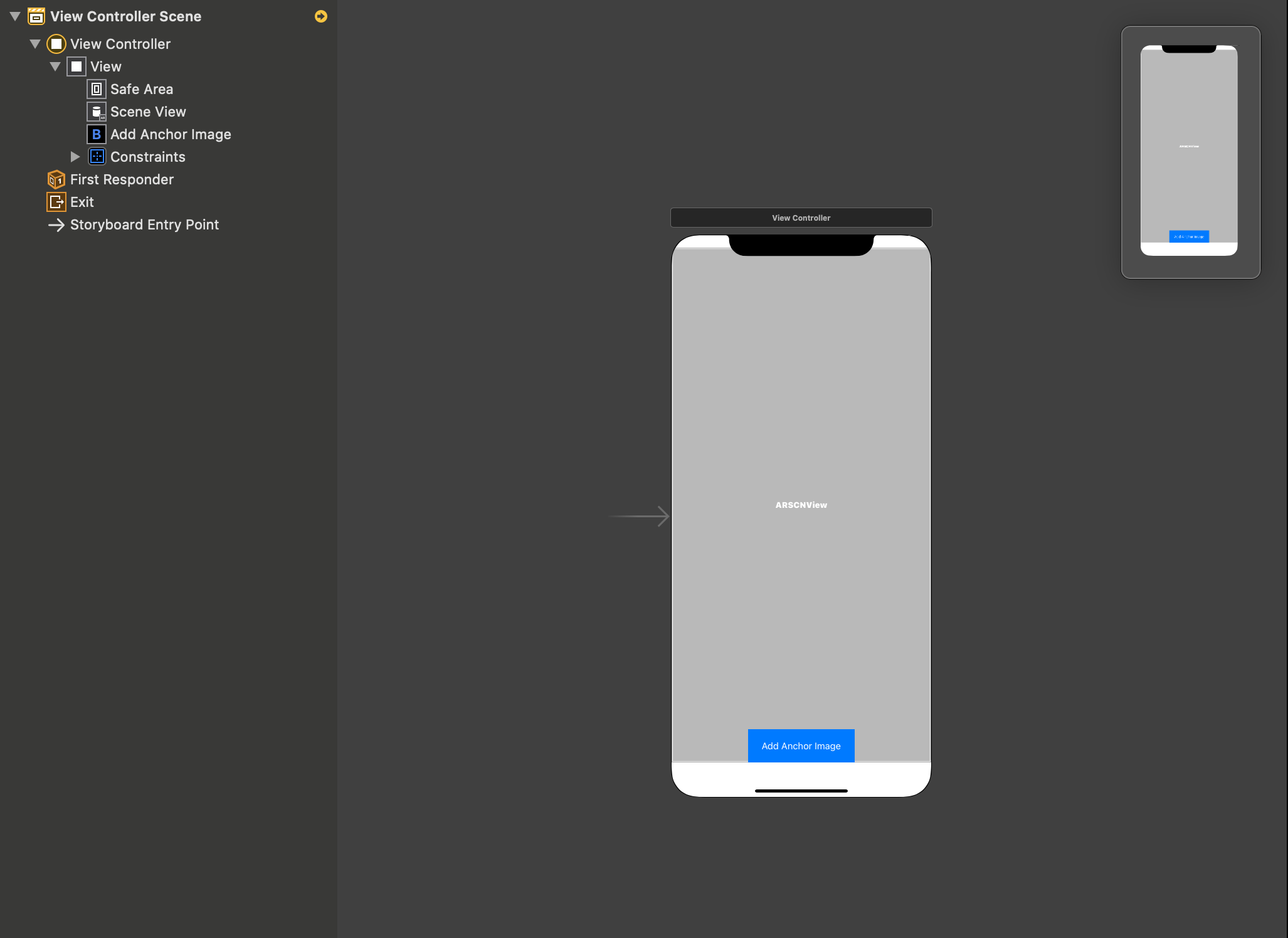
Task: Click the View Controller title bar on canvas
Action: [x=801, y=218]
